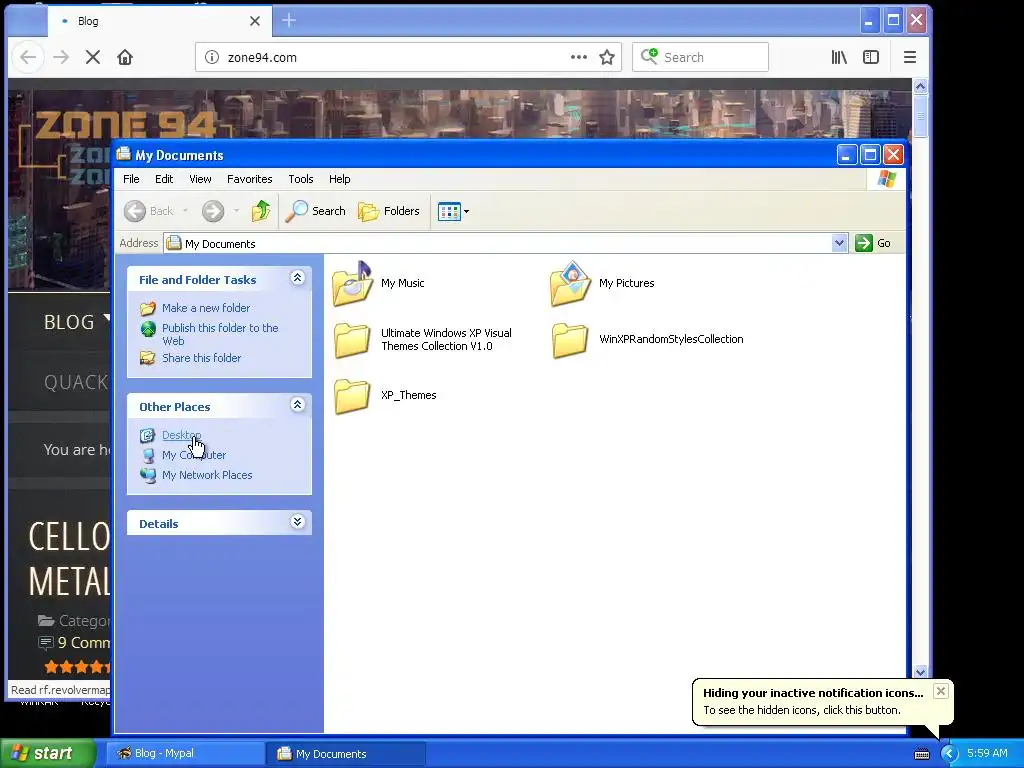1024x768 pixels.
Task: Click the browser scrollbar up arrow
Action: pos(920,86)
